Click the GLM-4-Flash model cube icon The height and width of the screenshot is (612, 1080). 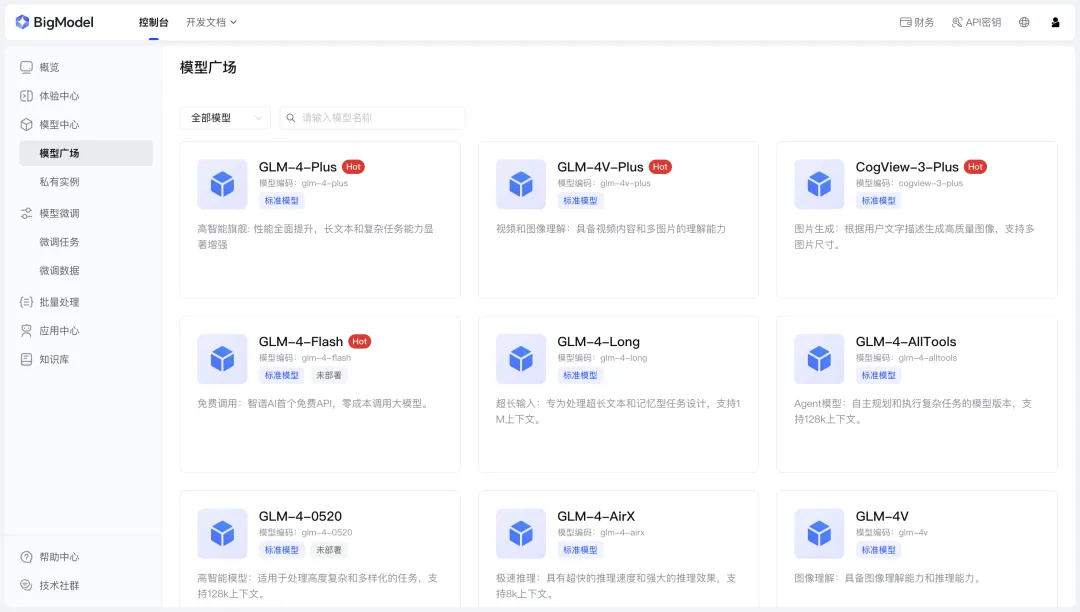(x=222, y=359)
